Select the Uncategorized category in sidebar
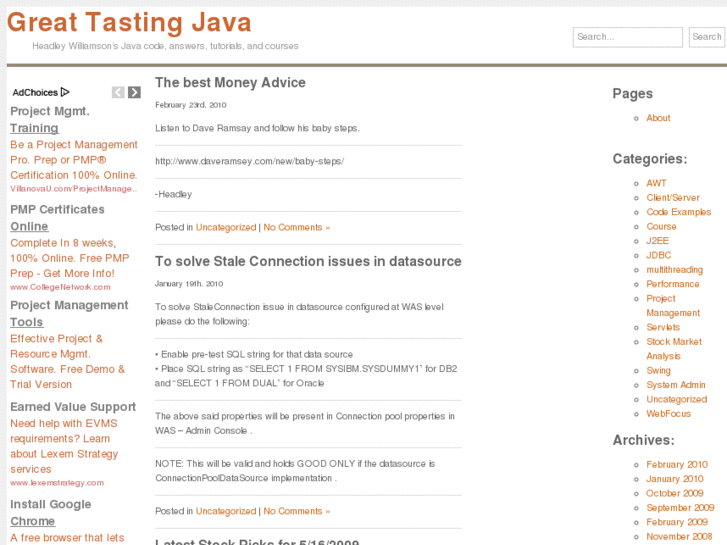Screen dimensions: 727x545 click(676, 399)
